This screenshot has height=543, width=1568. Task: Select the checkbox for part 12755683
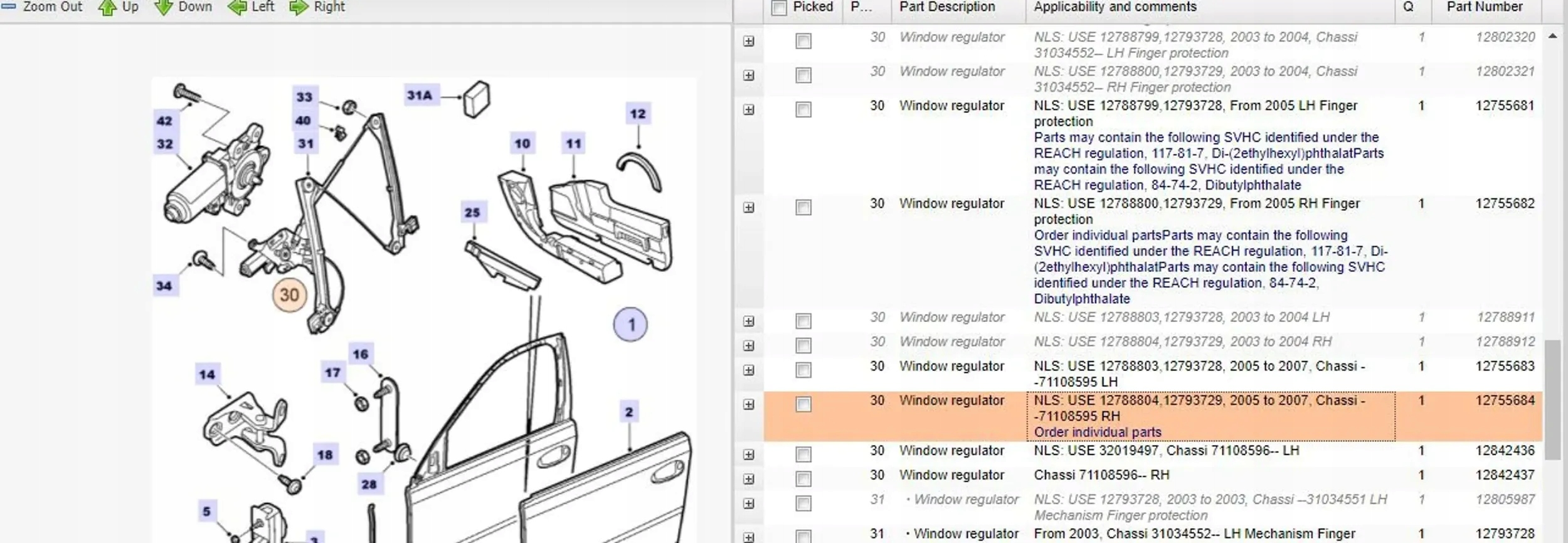(803, 370)
